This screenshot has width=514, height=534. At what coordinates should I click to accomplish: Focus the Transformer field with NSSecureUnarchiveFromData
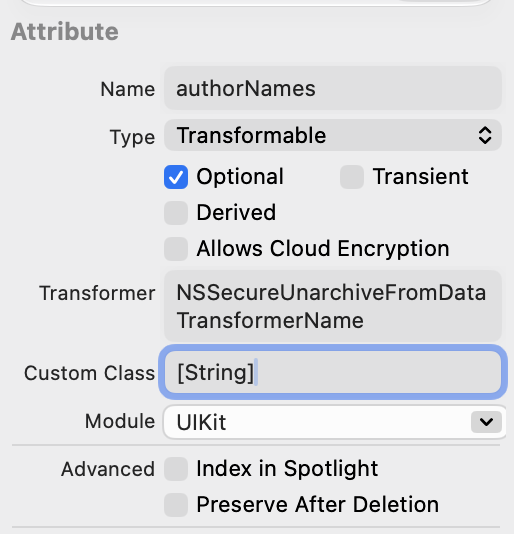pyautogui.click(x=333, y=306)
